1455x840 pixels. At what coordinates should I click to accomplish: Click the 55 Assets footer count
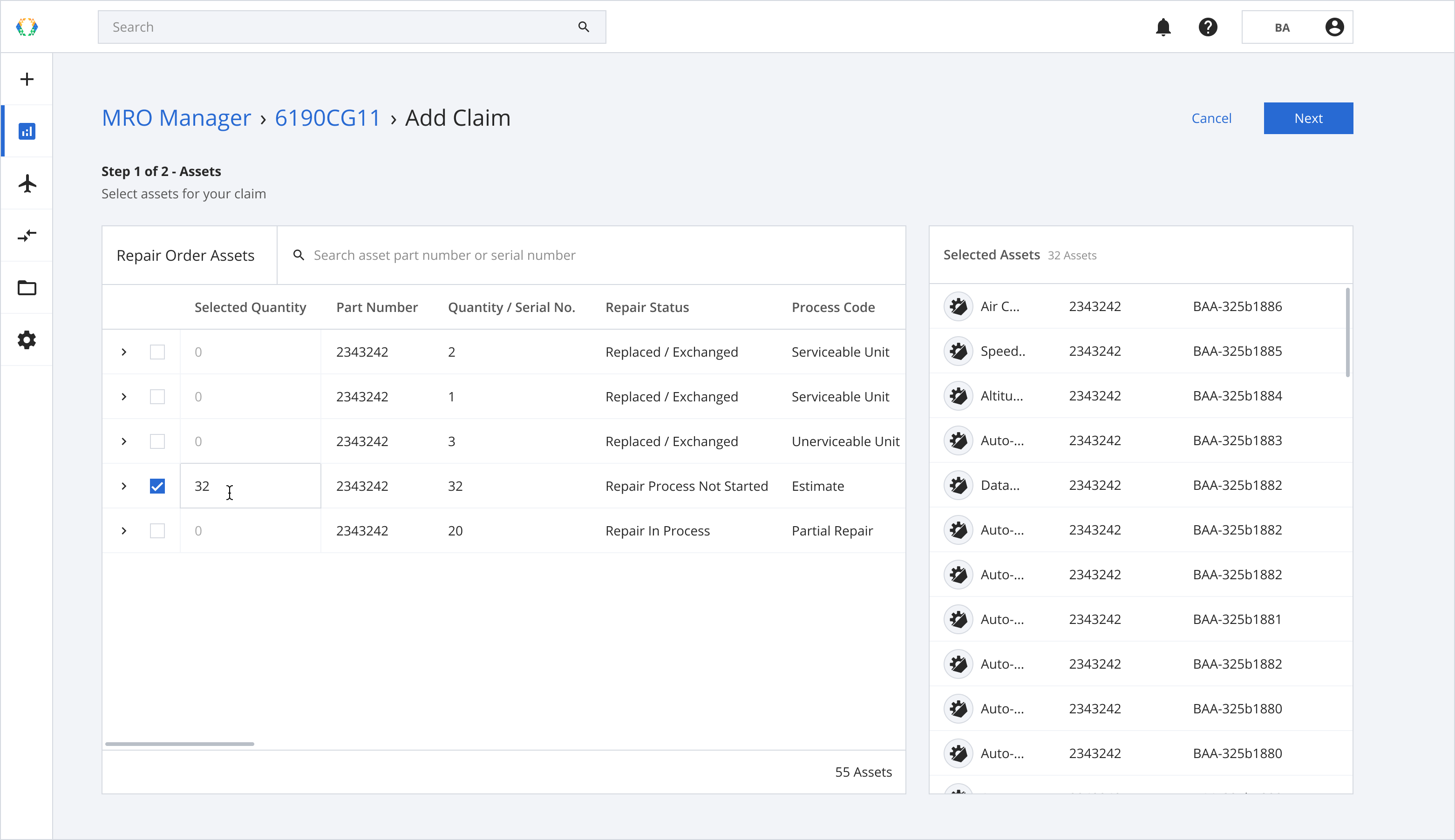(863, 772)
